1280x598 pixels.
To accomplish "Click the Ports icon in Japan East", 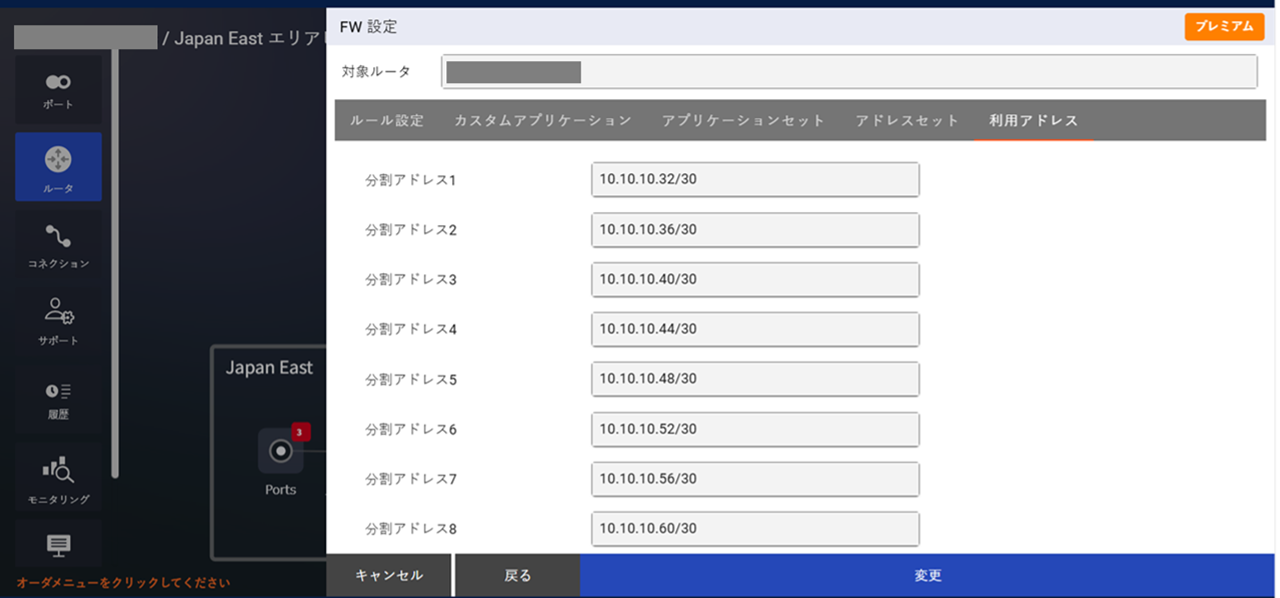I will pyautogui.click(x=280, y=452).
